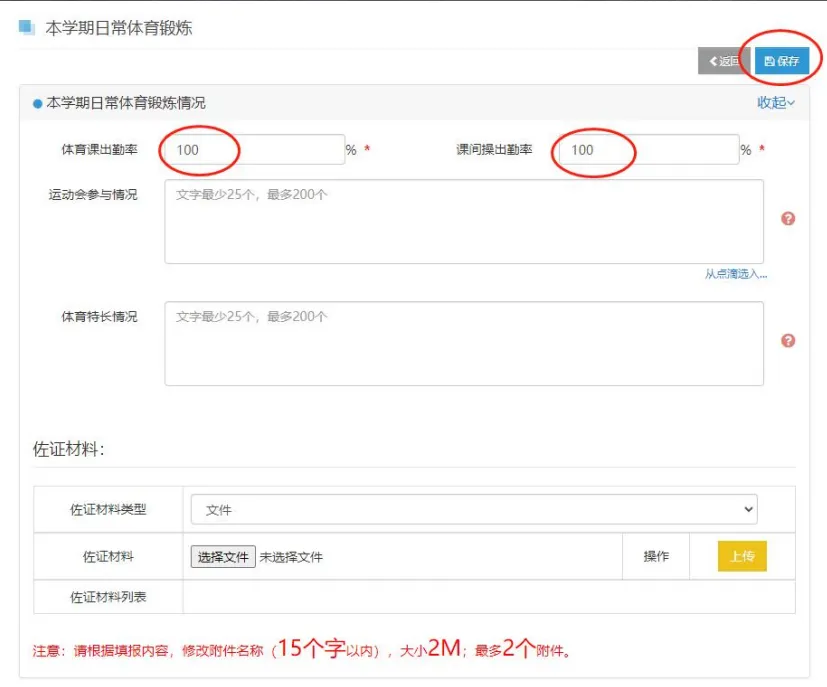Screen dimensions: 827x687
Task: Click the blue square page title icon
Action: pyautogui.click(x=27, y=27)
